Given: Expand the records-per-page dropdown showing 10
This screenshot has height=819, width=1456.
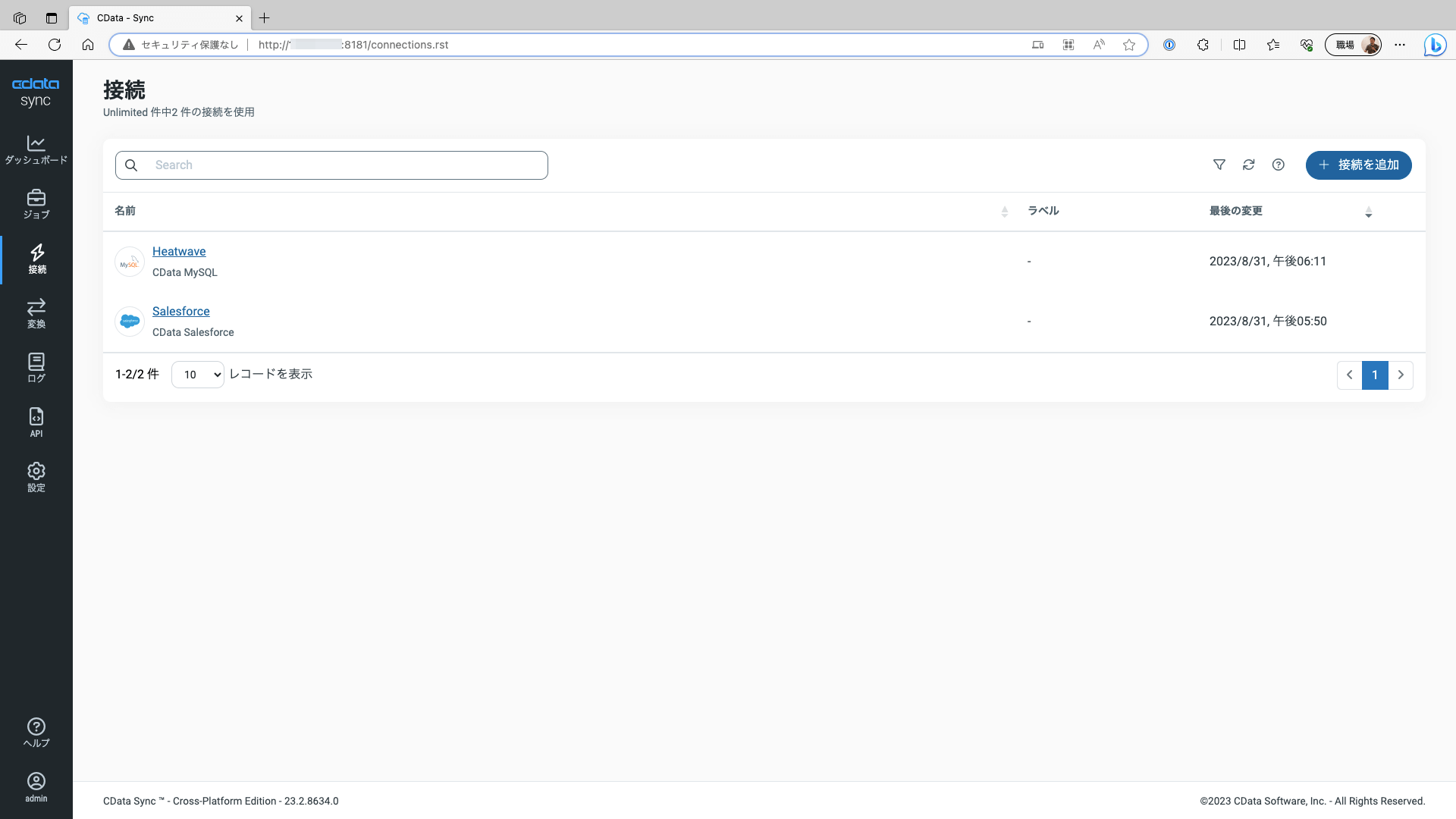Looking at the screenshot, I should tap(197, 375).
